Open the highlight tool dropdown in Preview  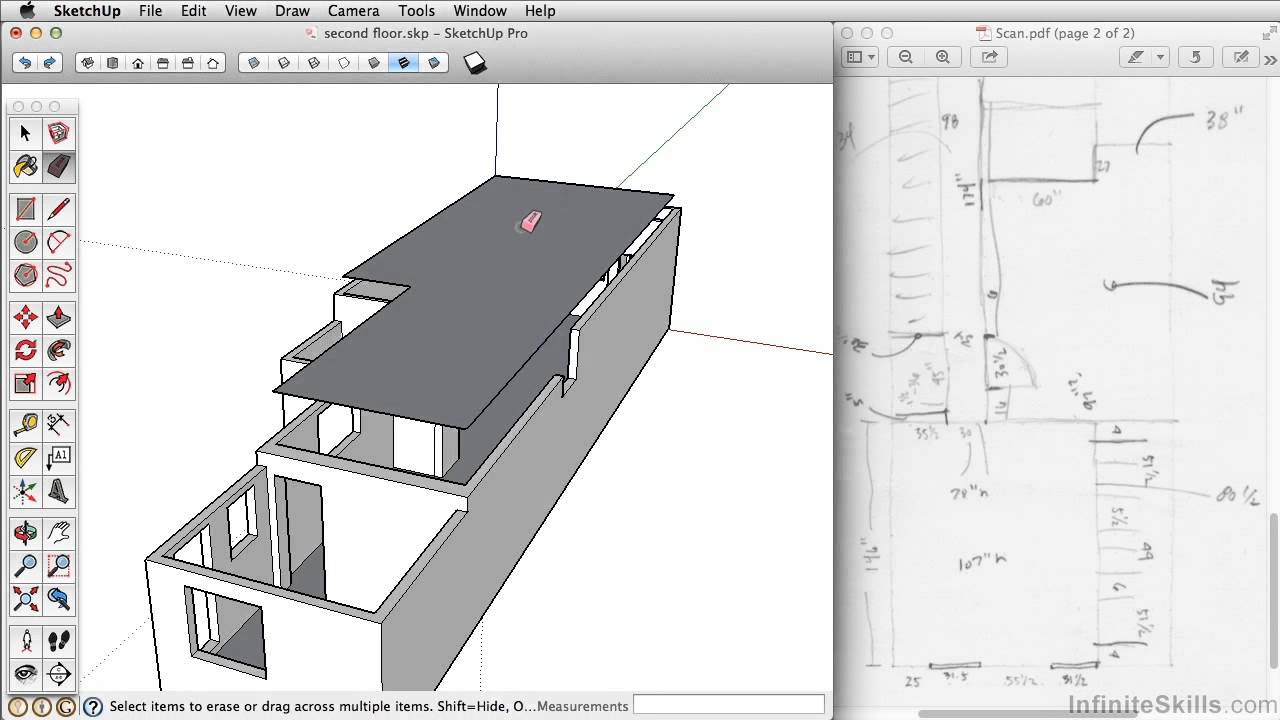click(x=1160, y=57)
